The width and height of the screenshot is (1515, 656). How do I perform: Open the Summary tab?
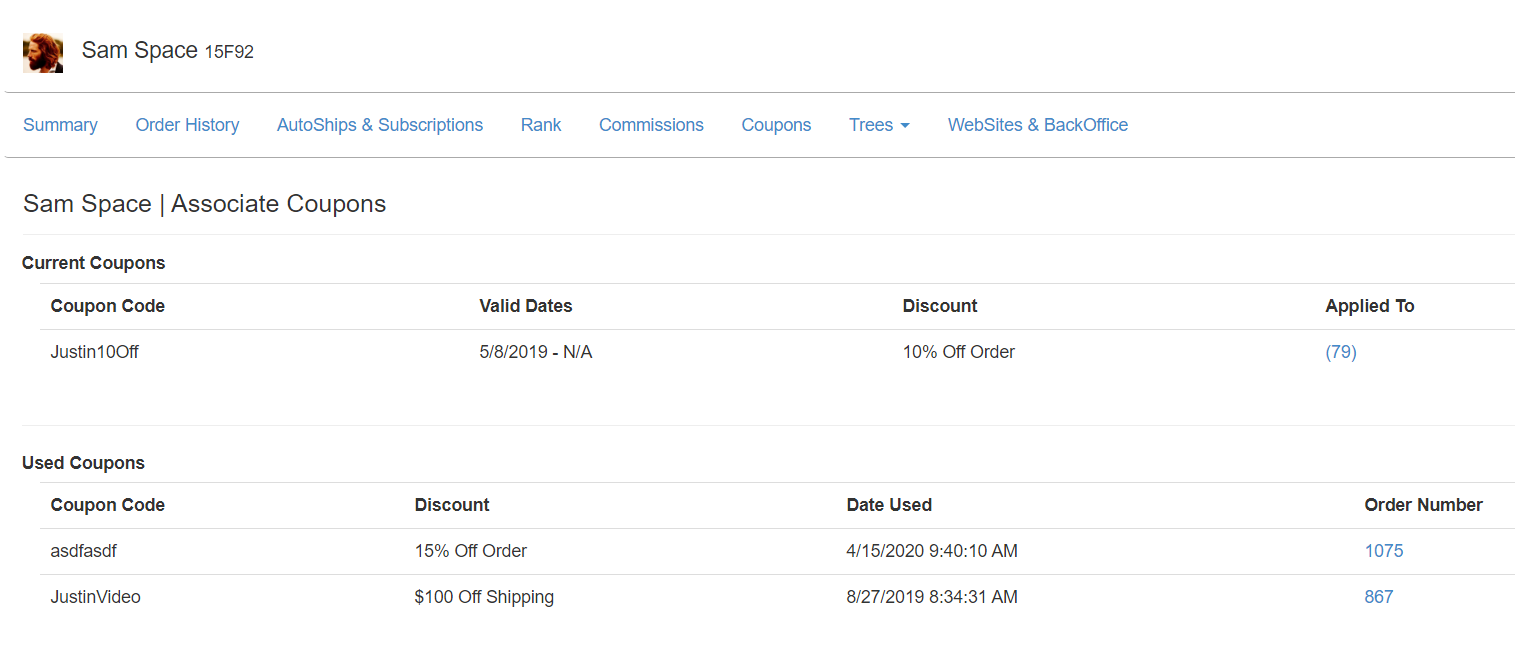tap(60, 125)
